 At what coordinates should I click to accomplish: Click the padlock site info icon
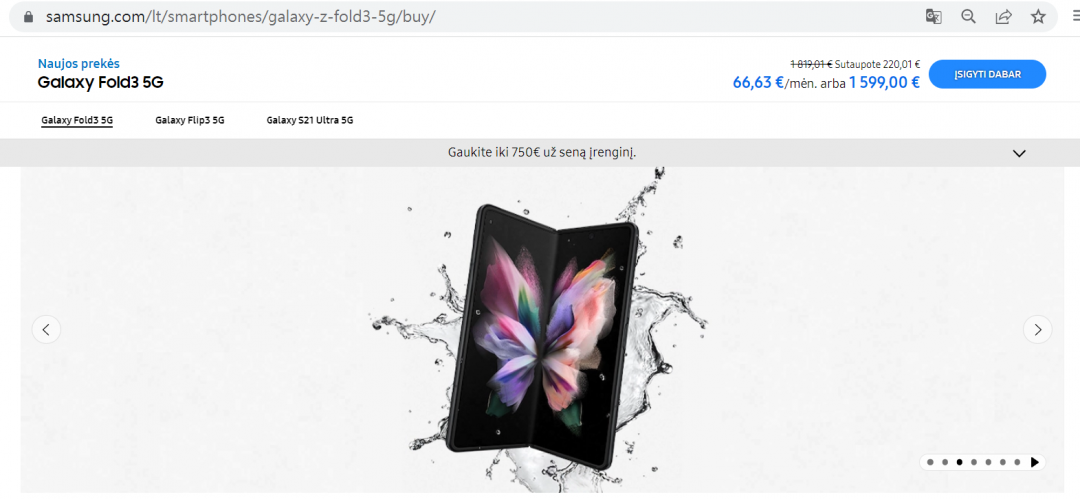pos(28,17)
